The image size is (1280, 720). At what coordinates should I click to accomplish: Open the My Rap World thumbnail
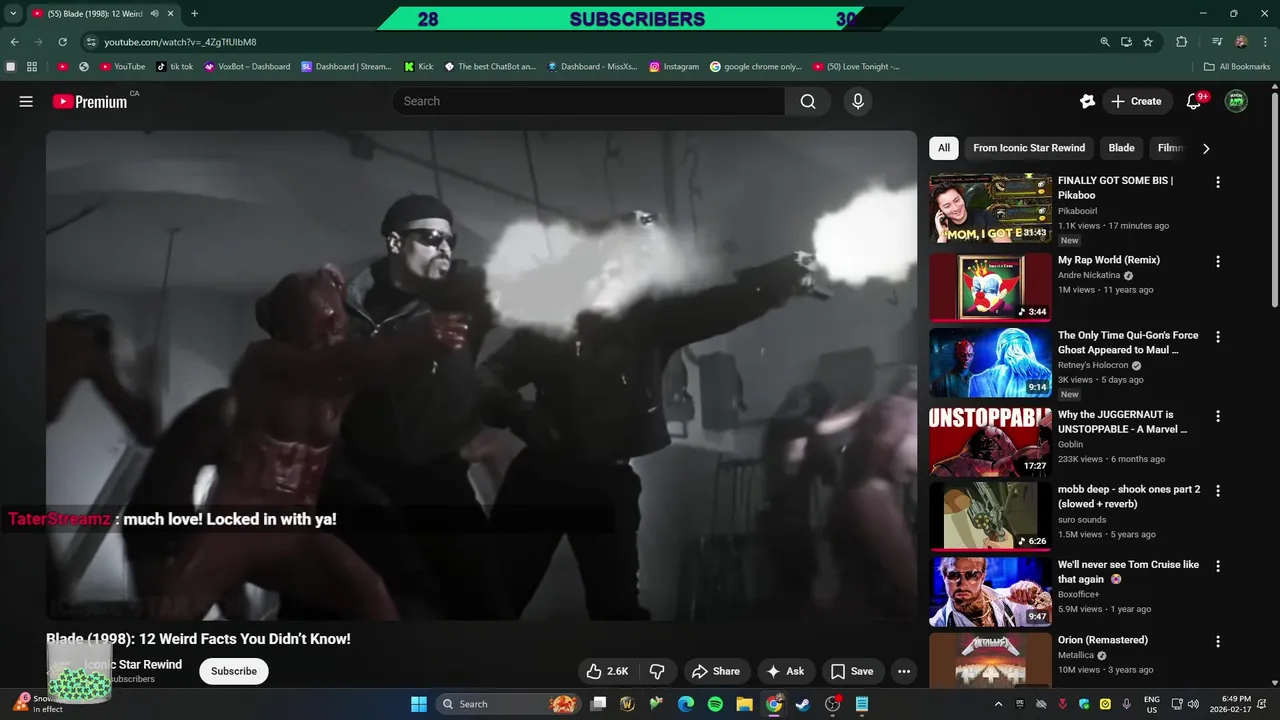pos(990,288)
